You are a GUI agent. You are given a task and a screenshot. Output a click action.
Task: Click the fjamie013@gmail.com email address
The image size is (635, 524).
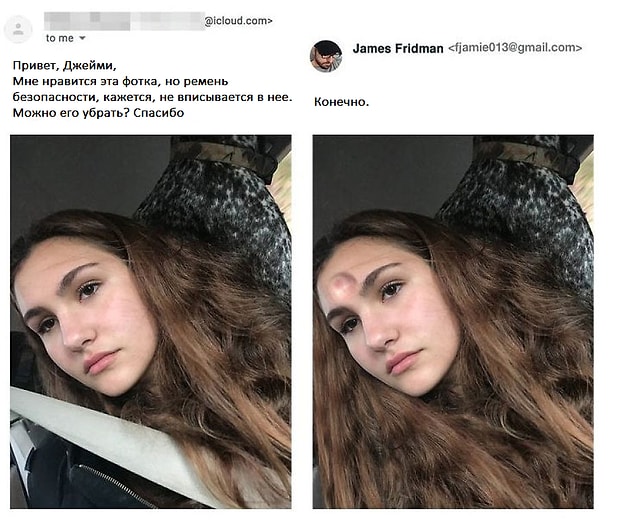[515, 48]
